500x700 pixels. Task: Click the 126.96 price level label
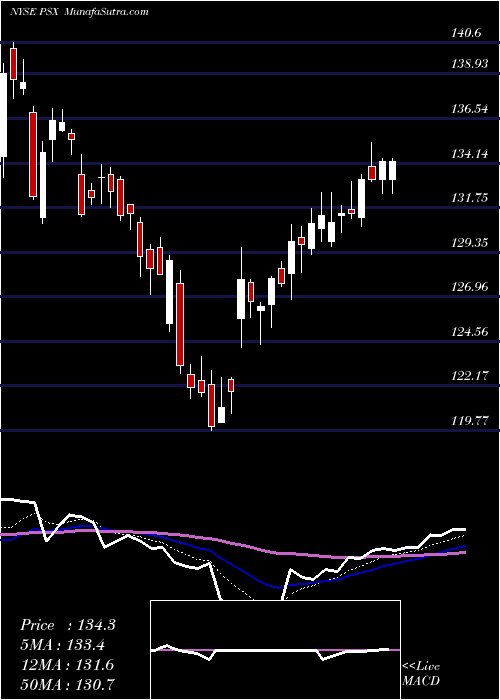(x=470, y=287)
